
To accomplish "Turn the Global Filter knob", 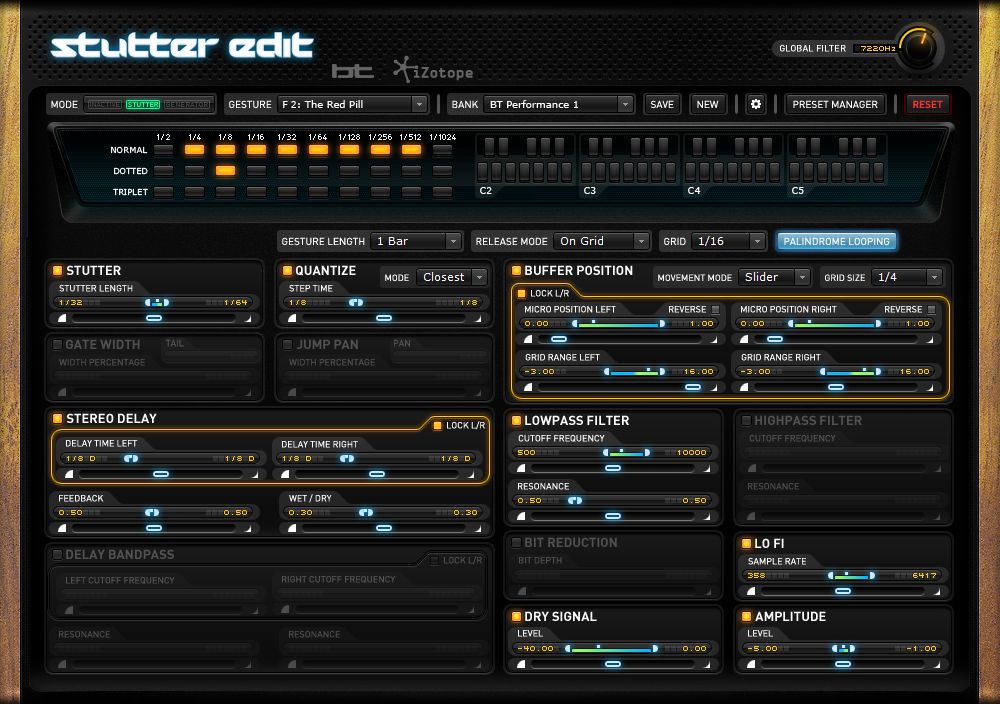I will (x=918, y=47).
